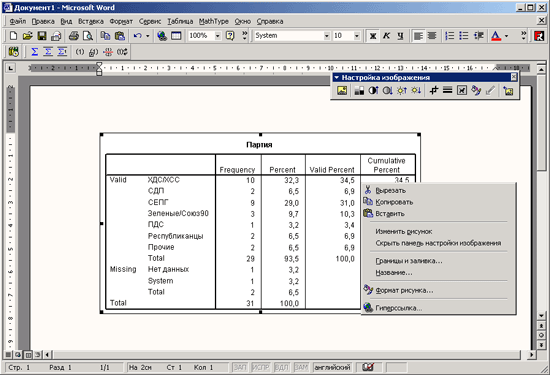Open the MathType menu

(214, 21)
